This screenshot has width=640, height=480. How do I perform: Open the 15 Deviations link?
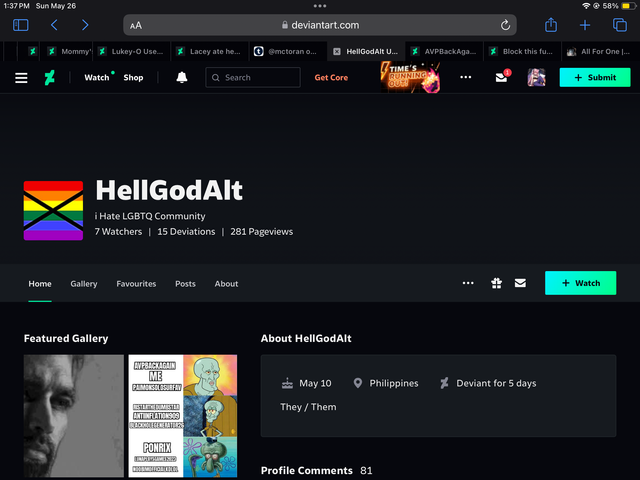point(186,232)
